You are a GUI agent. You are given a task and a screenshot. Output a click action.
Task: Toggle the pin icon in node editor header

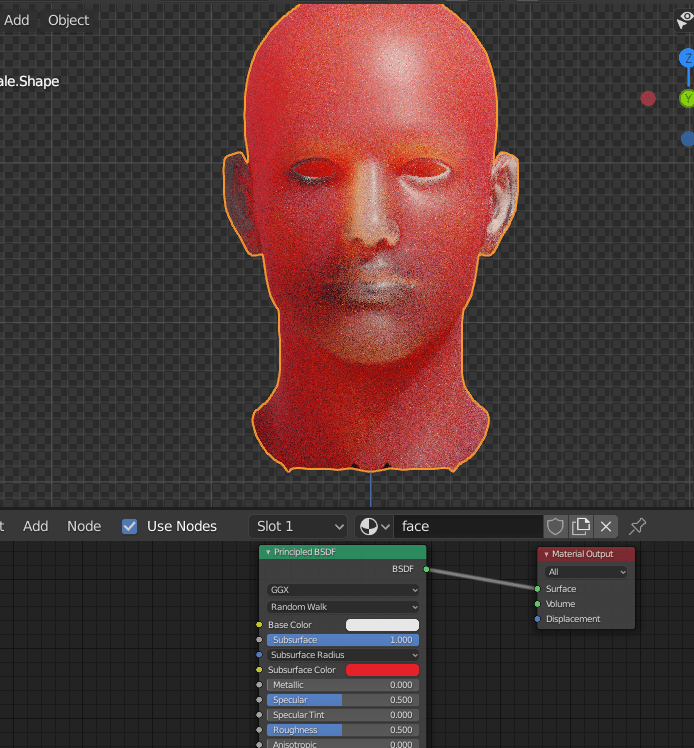coord(637,527)
